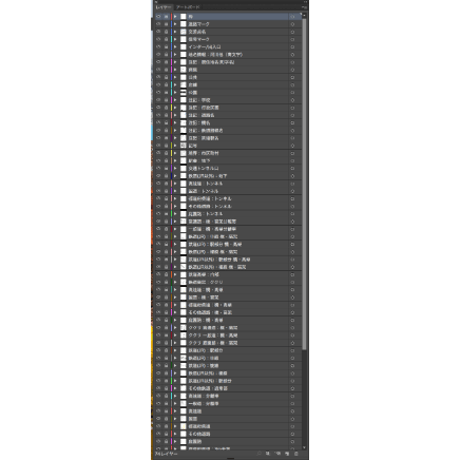Switch to the レイヤー tab
460x460 pixels.
[163, 7]
